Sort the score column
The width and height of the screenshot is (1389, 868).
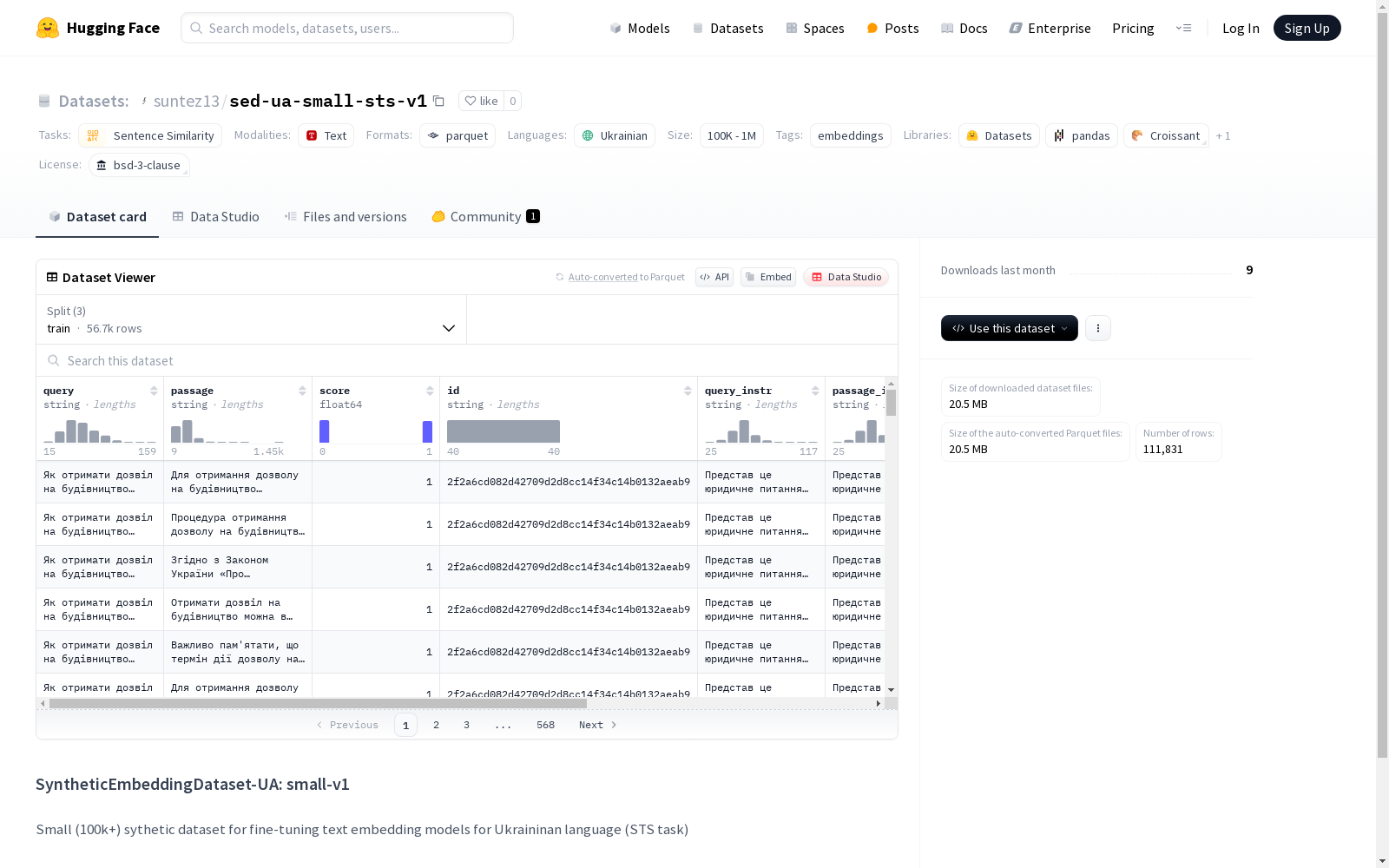(x=430, y=391)
